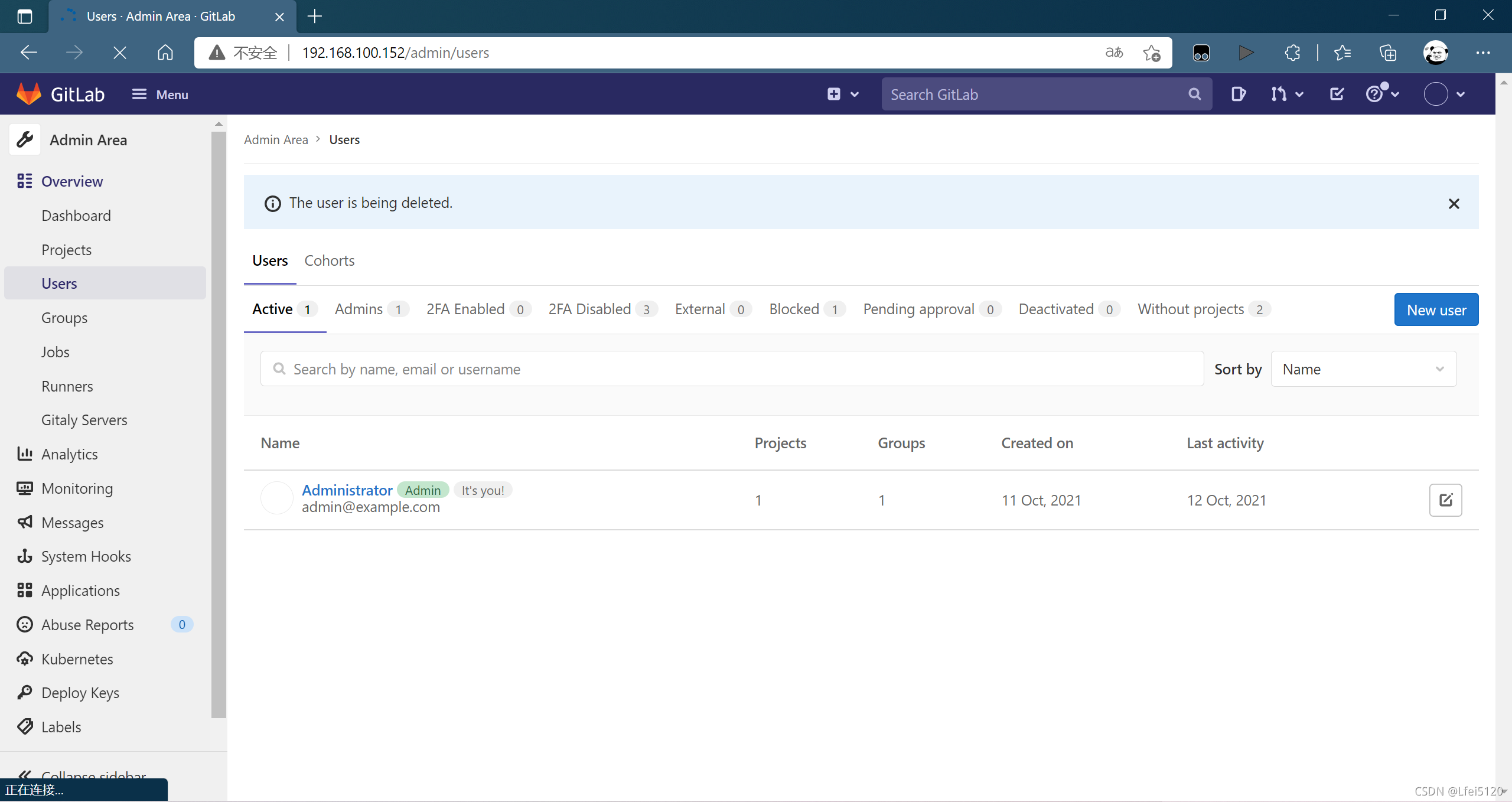Click the Admin Area wrench icon
This screenshot has width=1512, height=802.
pos(25,140)
